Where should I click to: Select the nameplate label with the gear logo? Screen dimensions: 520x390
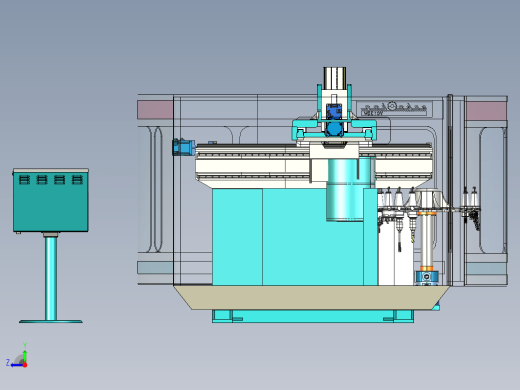point(394,109)
